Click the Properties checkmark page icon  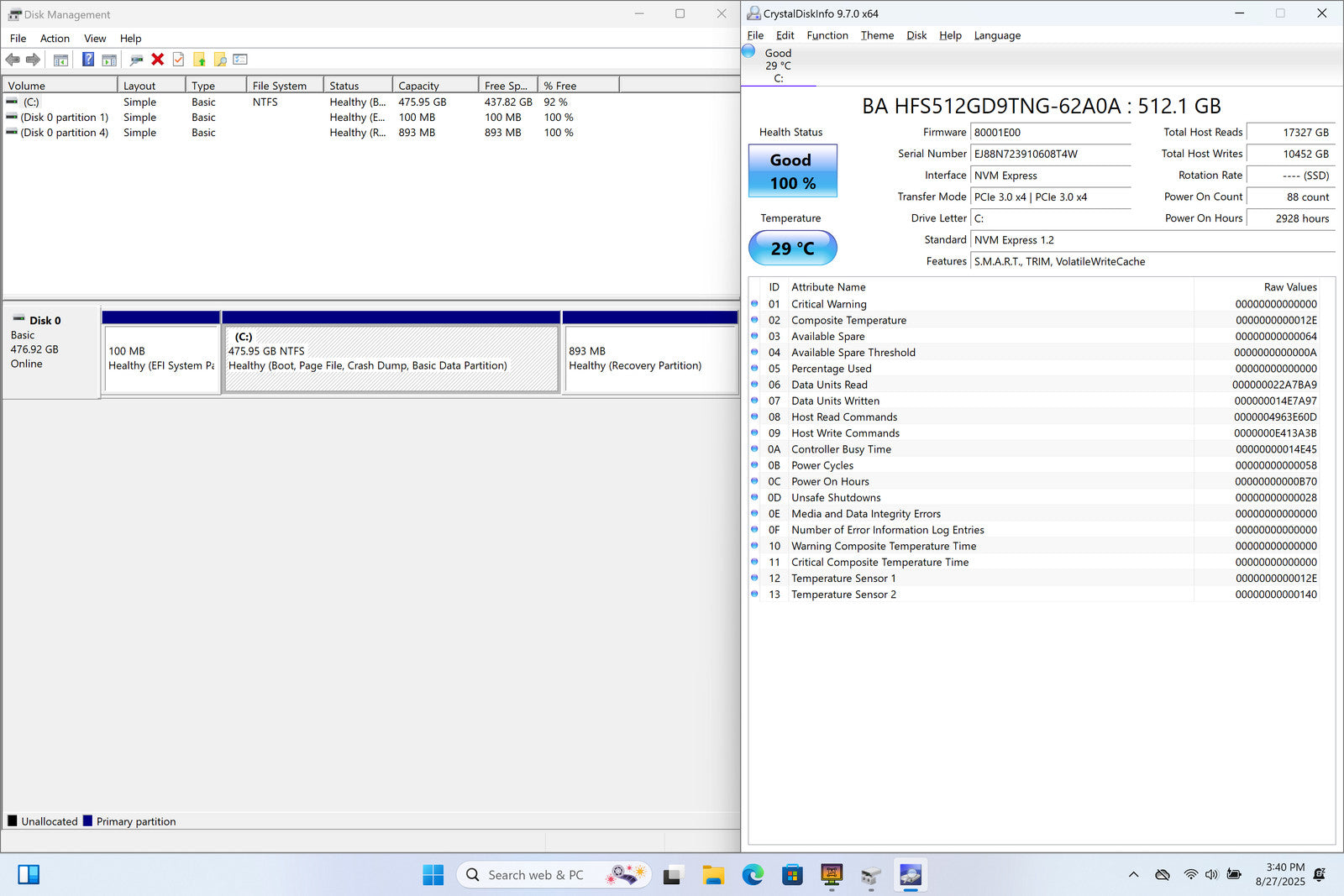coord(178,60)
